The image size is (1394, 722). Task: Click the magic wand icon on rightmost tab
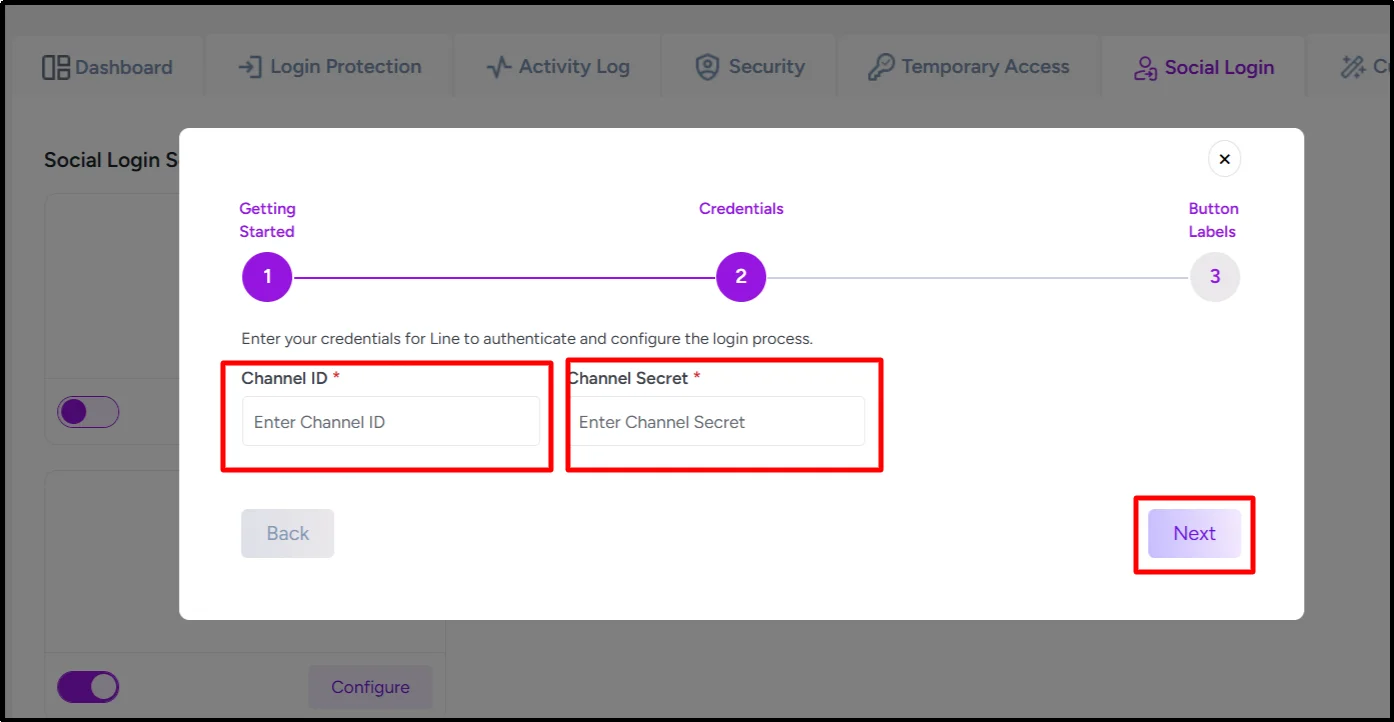[1351, 66]
